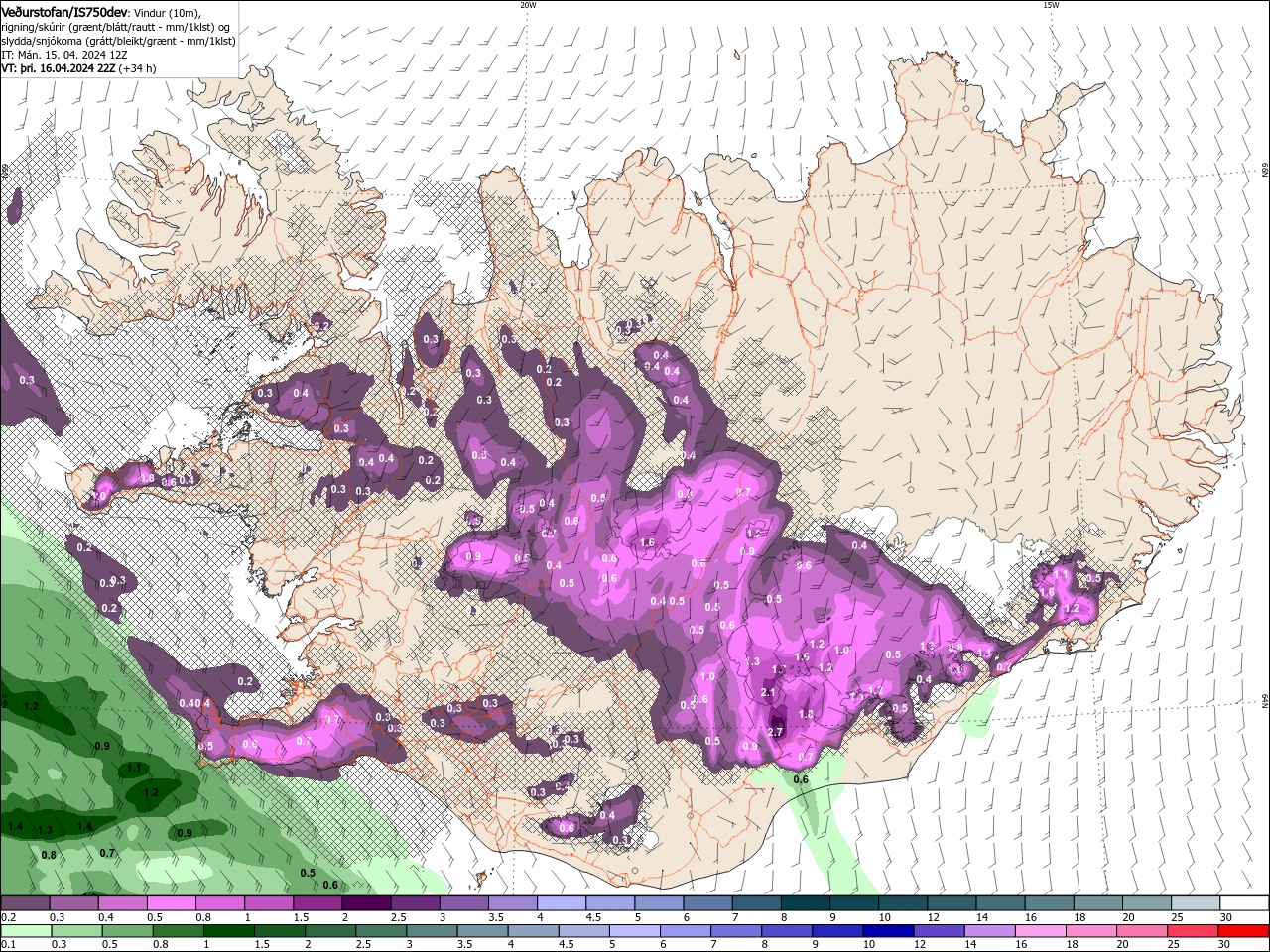Select the snow scale swatch starting at 12
1270x952 pixels.
[952, 903]
